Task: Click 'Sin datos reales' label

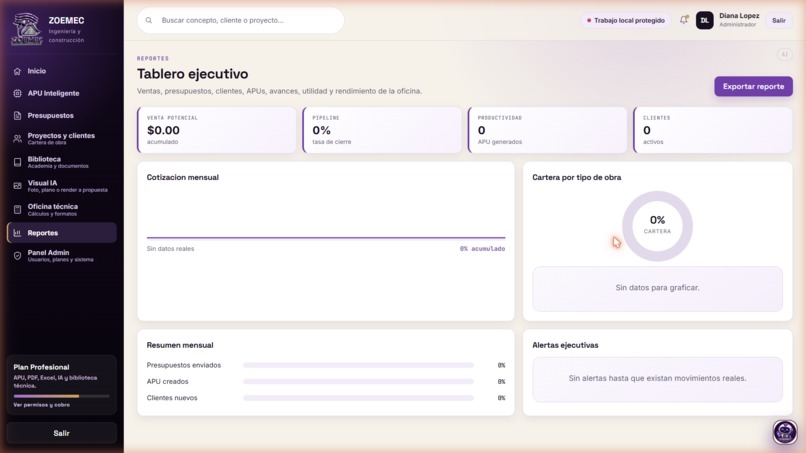Action: click(x=170, y=249)
